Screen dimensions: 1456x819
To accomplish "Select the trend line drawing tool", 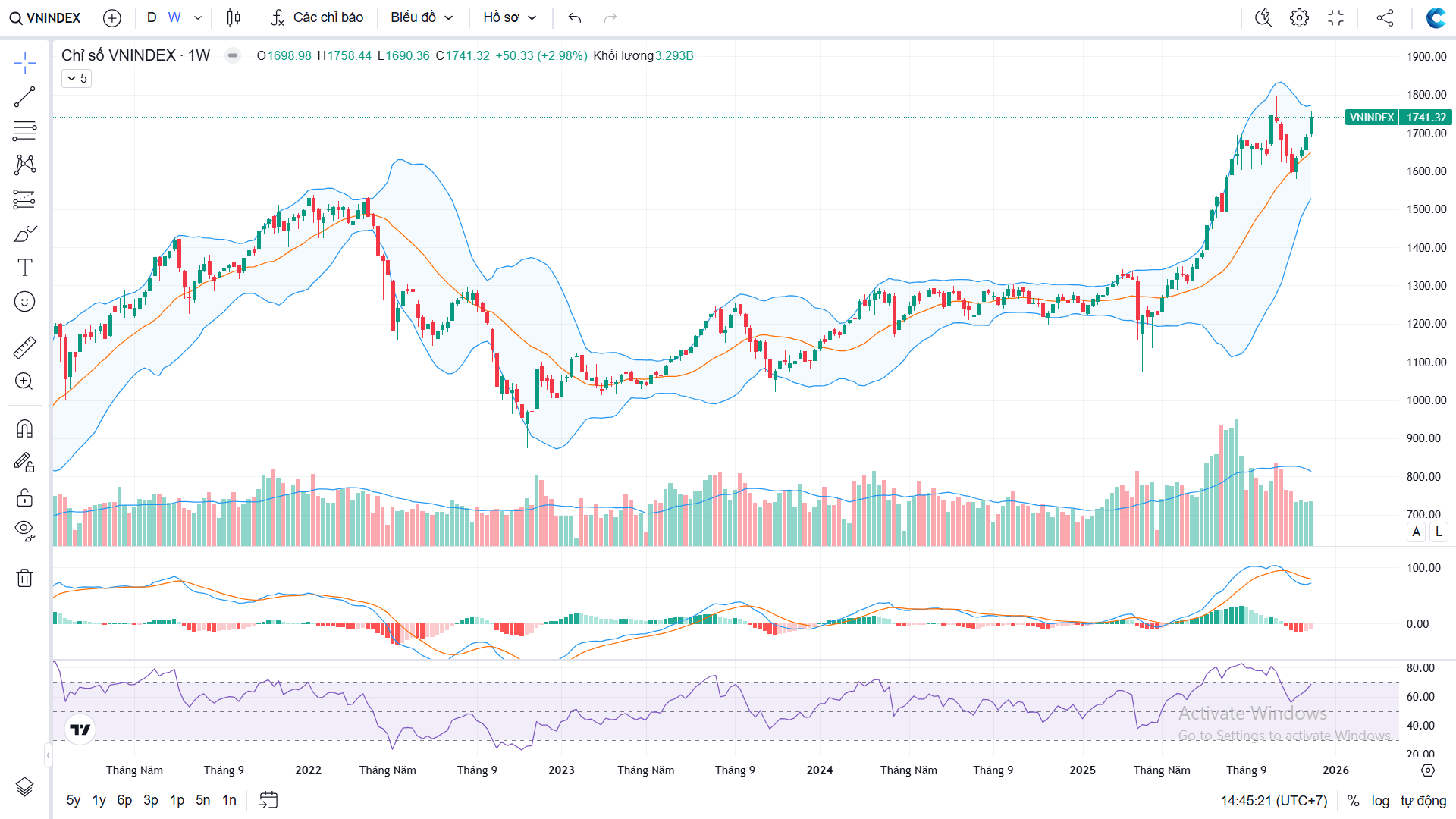I will pyautogui.click(x=24, y=97).
